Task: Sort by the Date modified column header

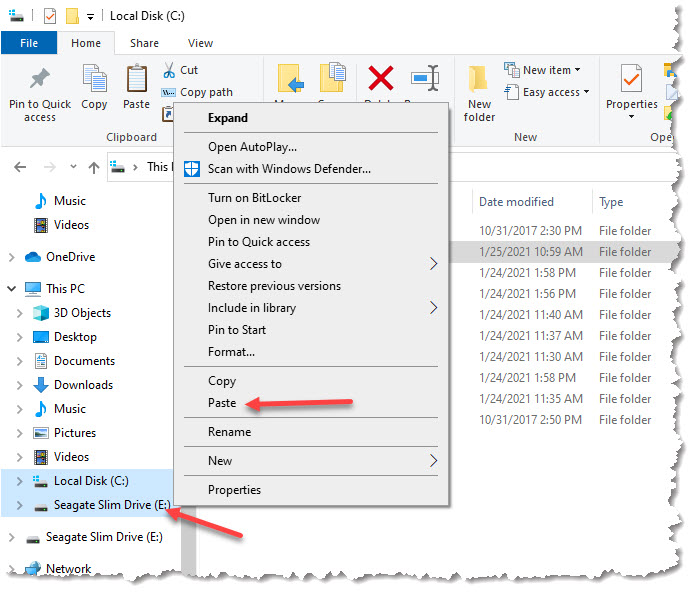Action: [x=516, y=202]
